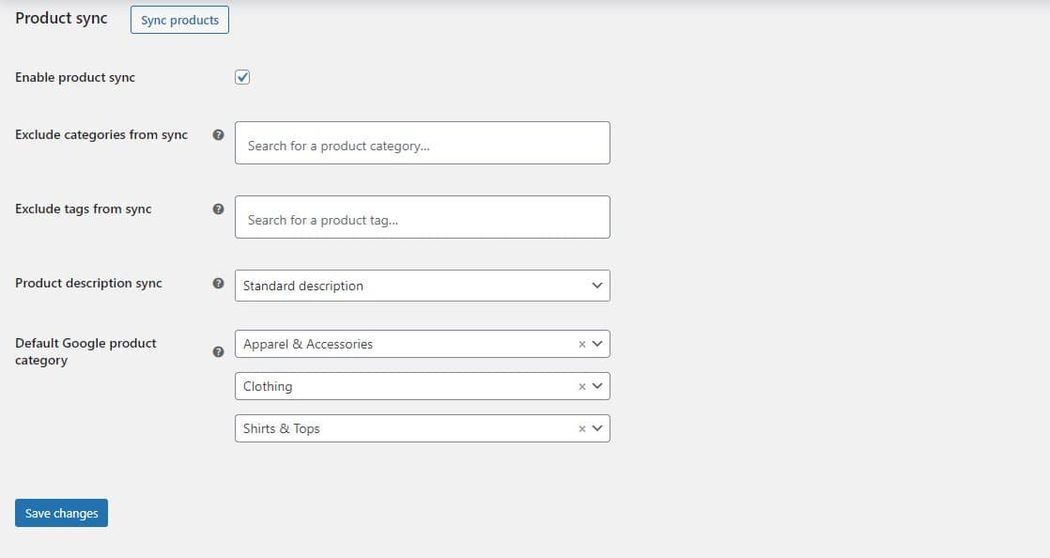Viewport: 1050px width, 558px height.
Task: Click help icon for Exclude categories from sync
Action: 218,135
